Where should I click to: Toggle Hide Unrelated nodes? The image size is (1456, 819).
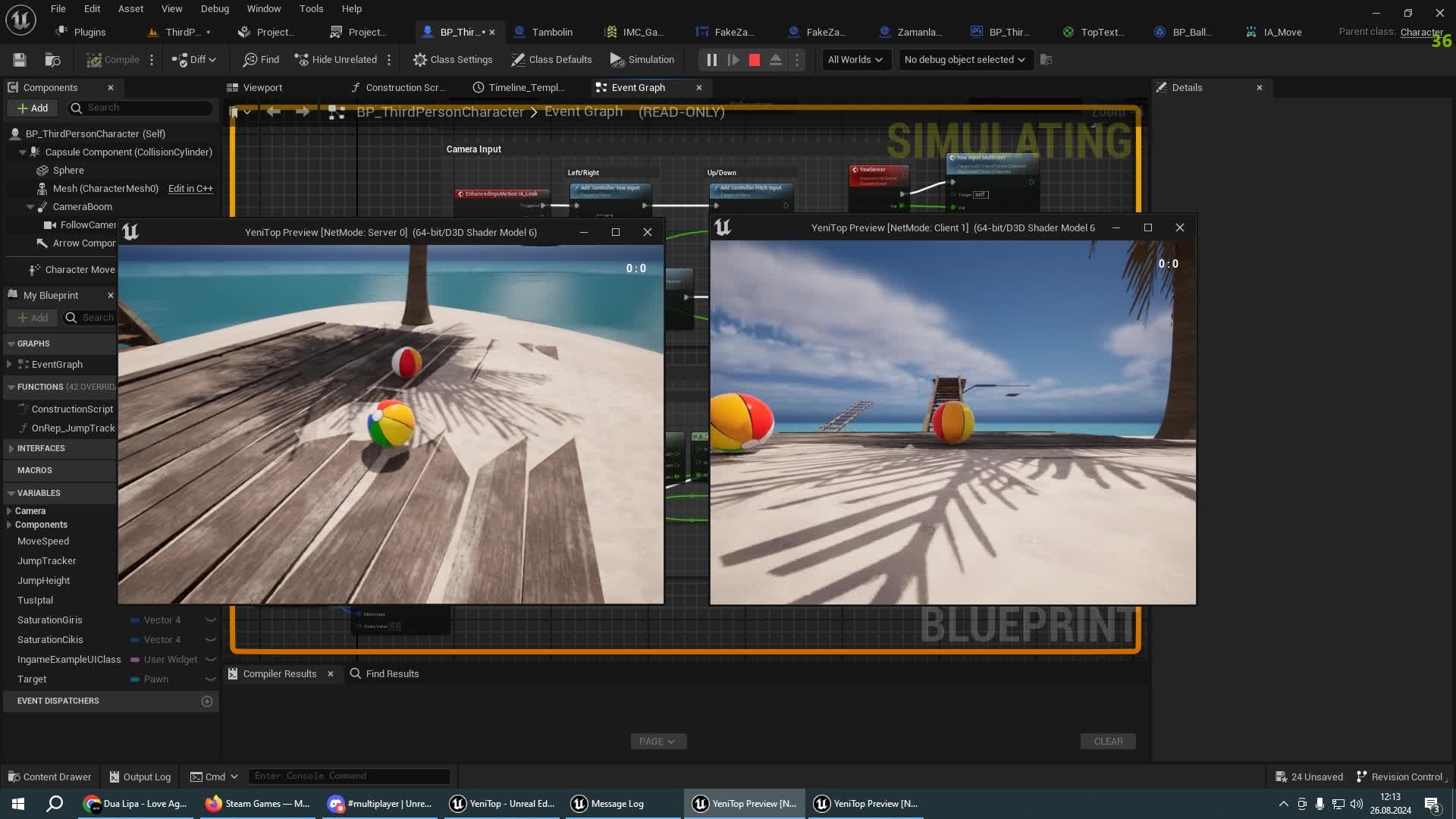pos(337,59)
